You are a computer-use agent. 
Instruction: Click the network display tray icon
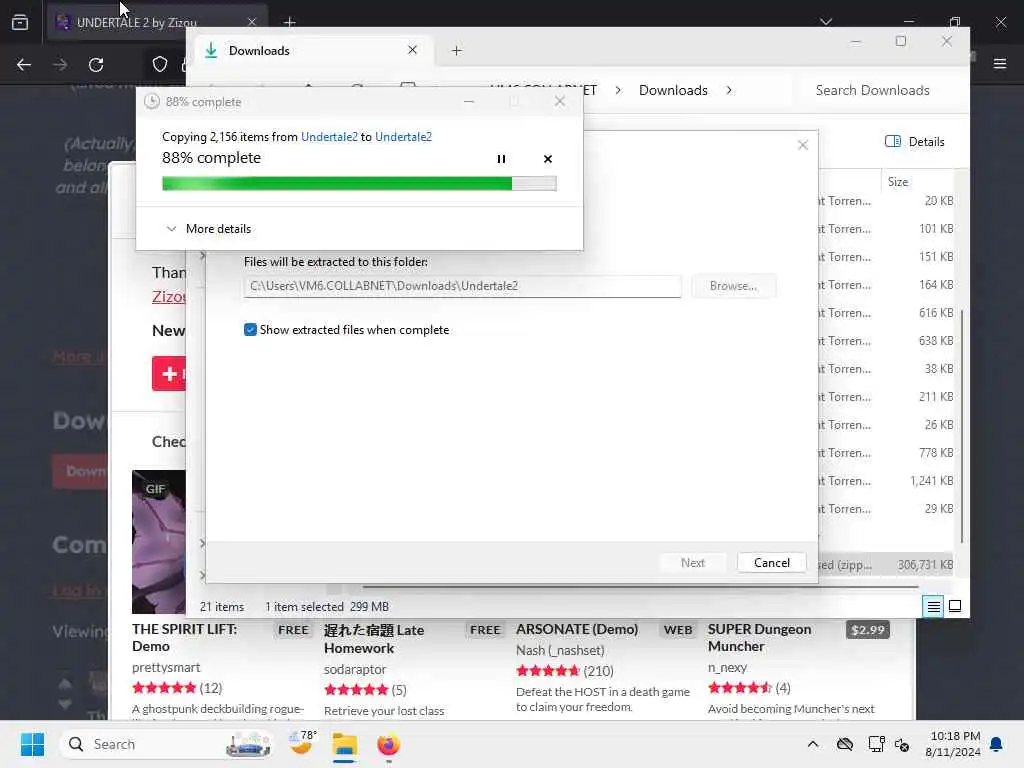point(876,744)
